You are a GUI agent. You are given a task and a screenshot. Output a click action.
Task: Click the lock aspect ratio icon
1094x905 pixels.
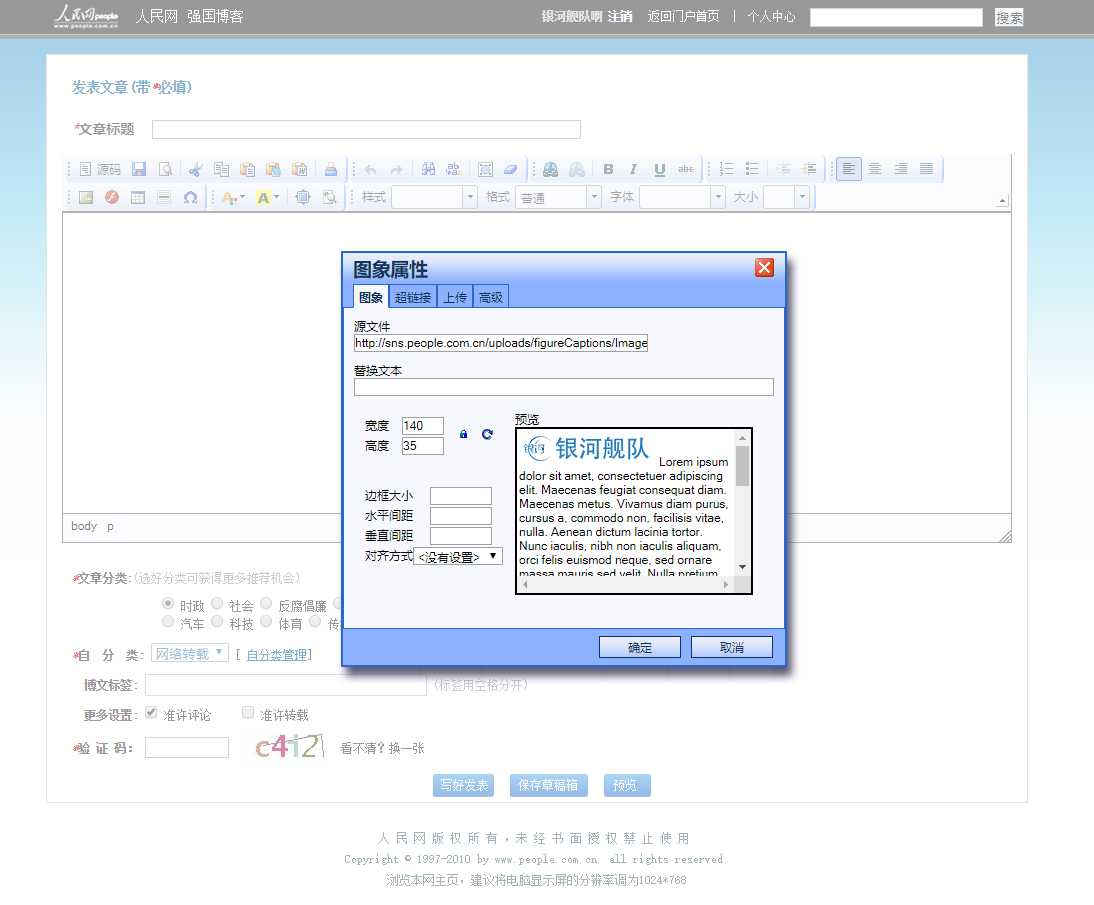coord(463,434)
